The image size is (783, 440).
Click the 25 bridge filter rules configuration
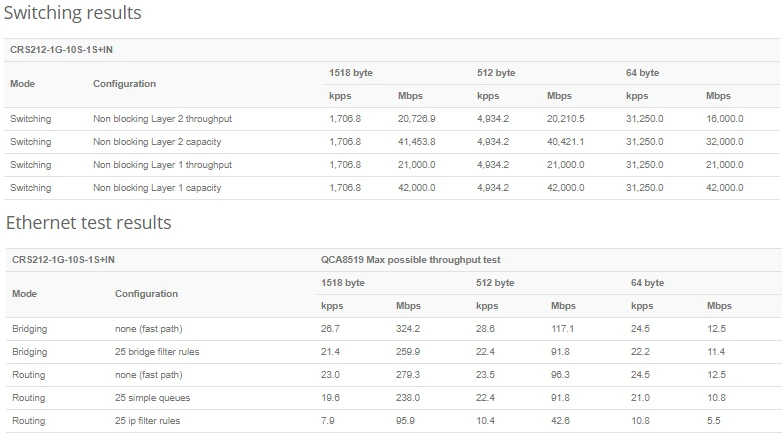point(163,352)
